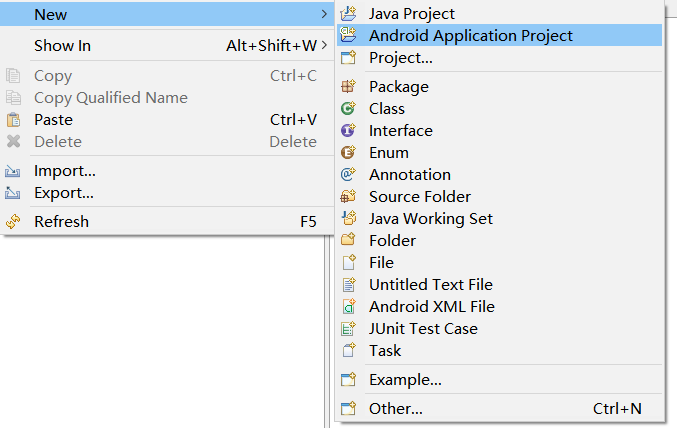The image size is (677, 428).
Task: Open Other... wizard entry
Action: click(x=396, y=409)
